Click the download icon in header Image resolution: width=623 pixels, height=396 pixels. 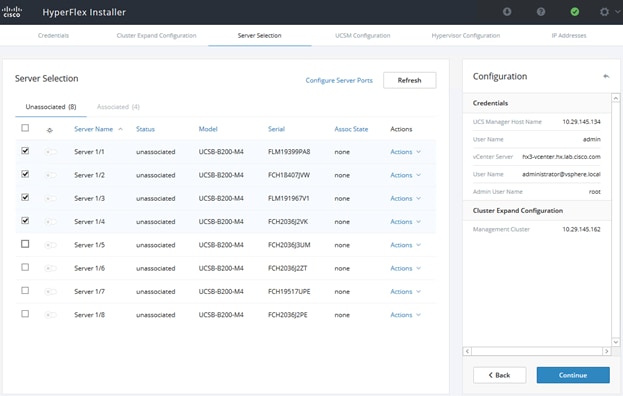click(x=507, y=12)
